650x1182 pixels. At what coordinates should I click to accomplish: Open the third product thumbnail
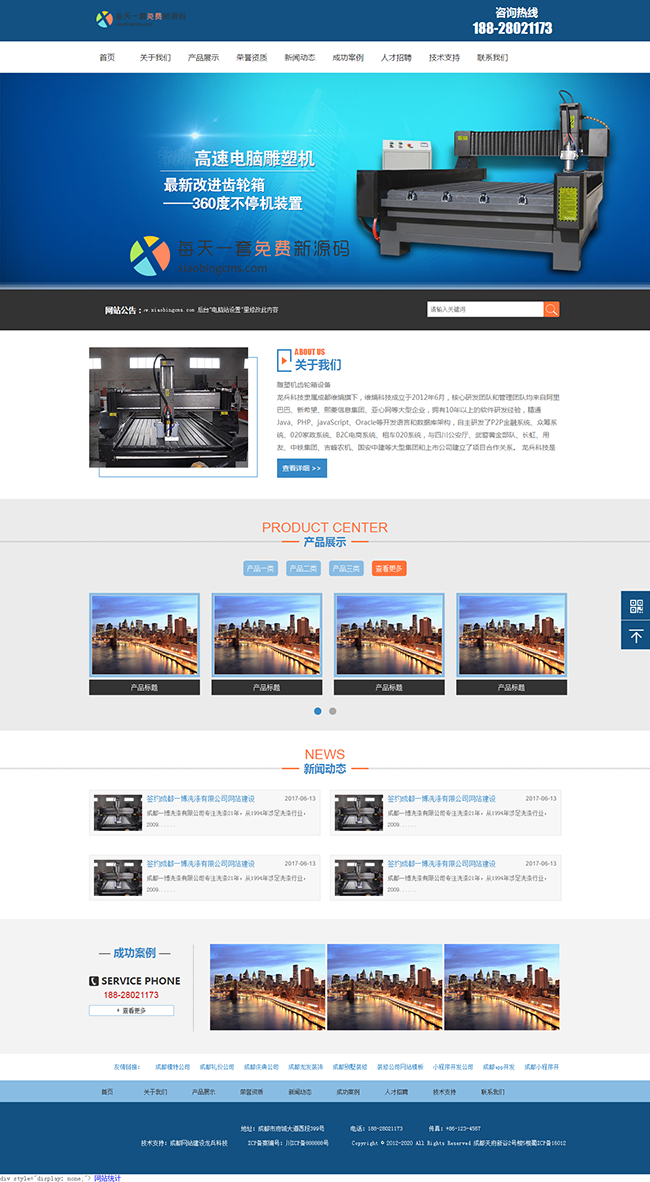pos(389,635)
